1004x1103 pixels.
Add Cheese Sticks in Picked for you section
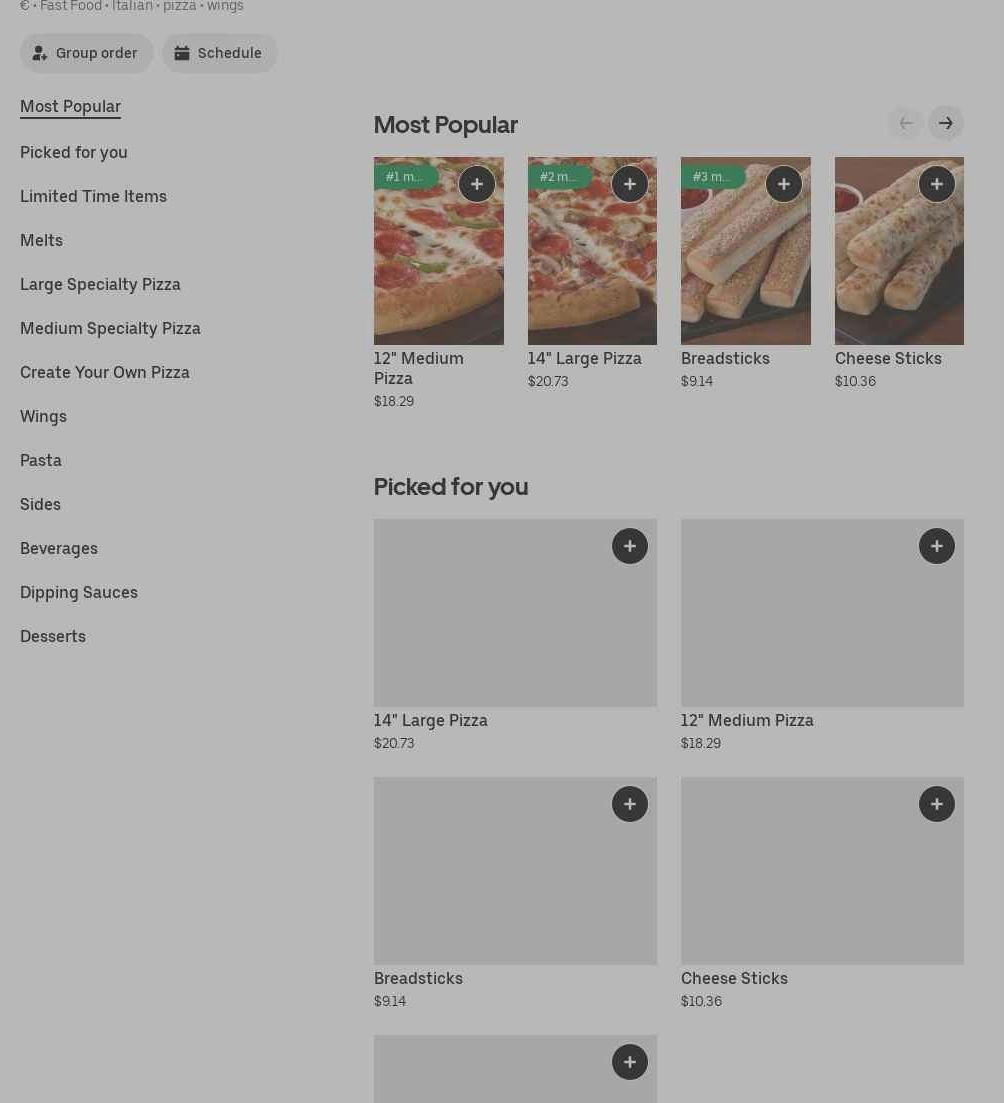[936, 804]
